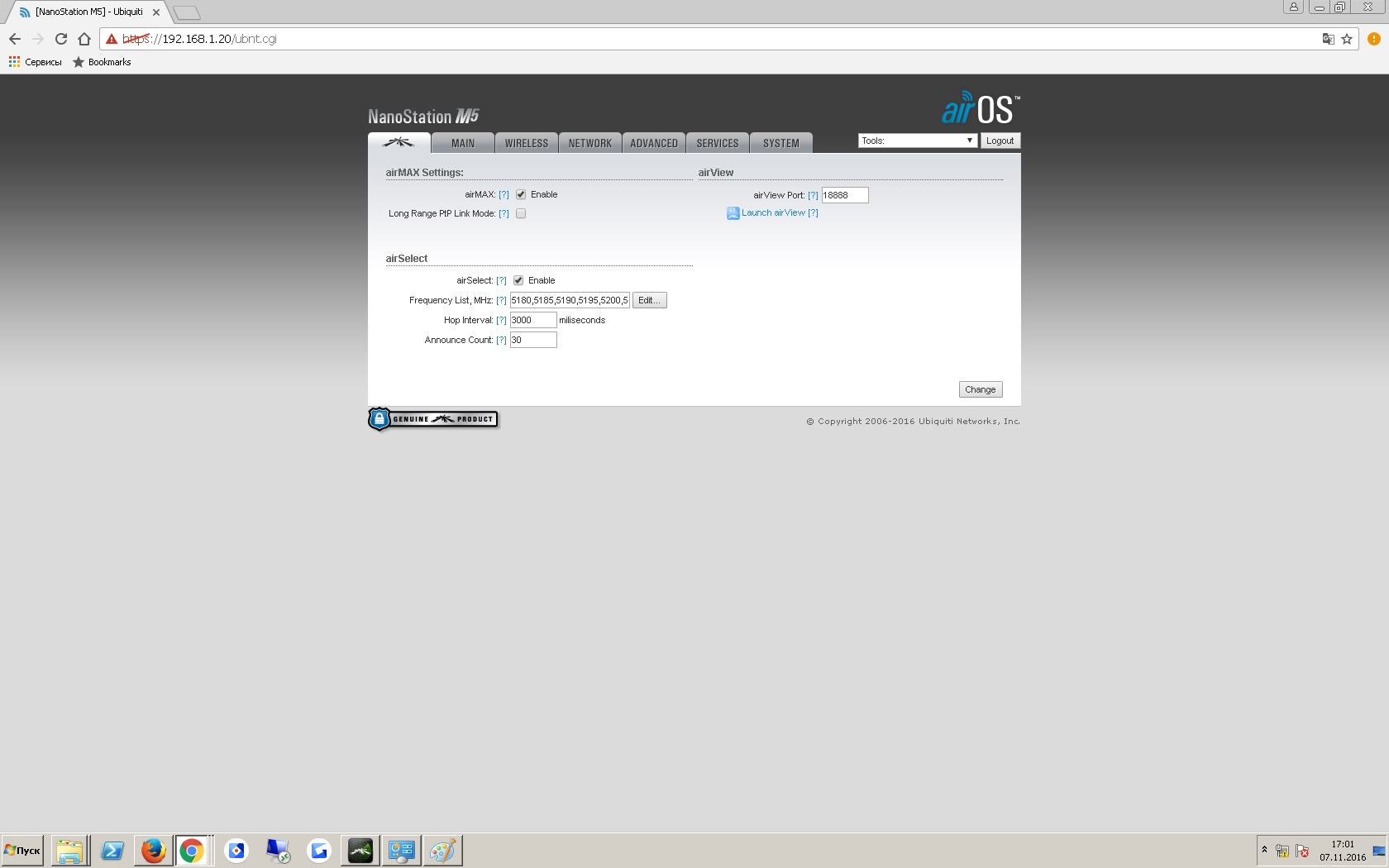The height and width of the screenshot is (868, 1389).
Task: Go to the SYSTEM tab
Action: pyautogui.click(x=781, y=143)
